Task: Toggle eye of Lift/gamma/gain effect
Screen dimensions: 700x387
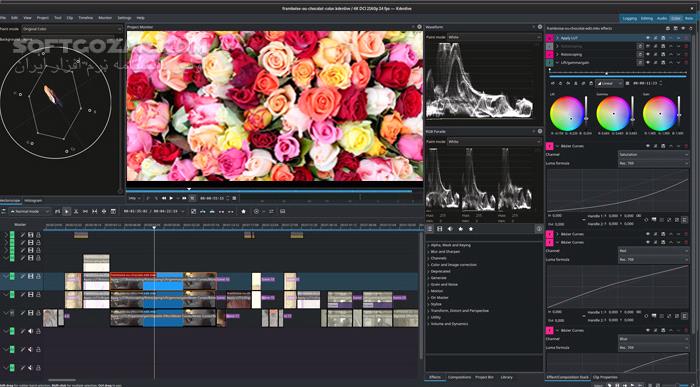Action: 648,62
